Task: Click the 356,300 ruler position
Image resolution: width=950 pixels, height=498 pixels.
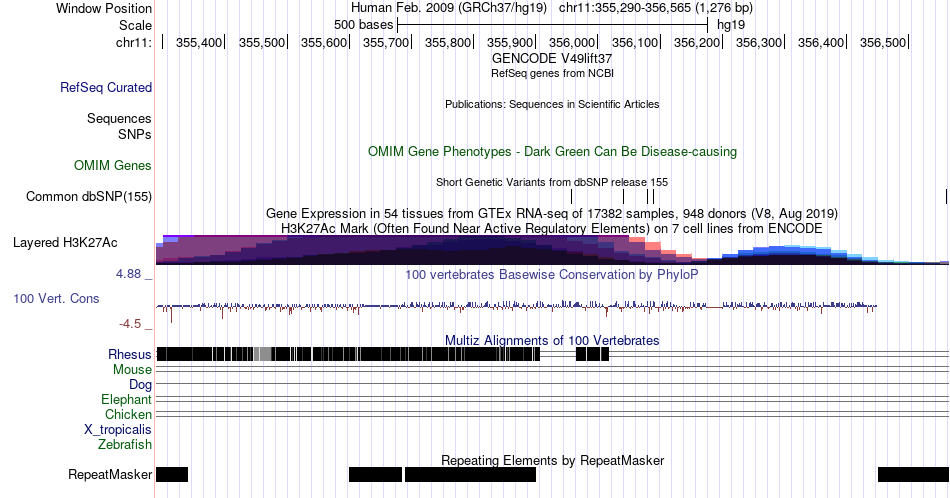Action: [759, 42]
